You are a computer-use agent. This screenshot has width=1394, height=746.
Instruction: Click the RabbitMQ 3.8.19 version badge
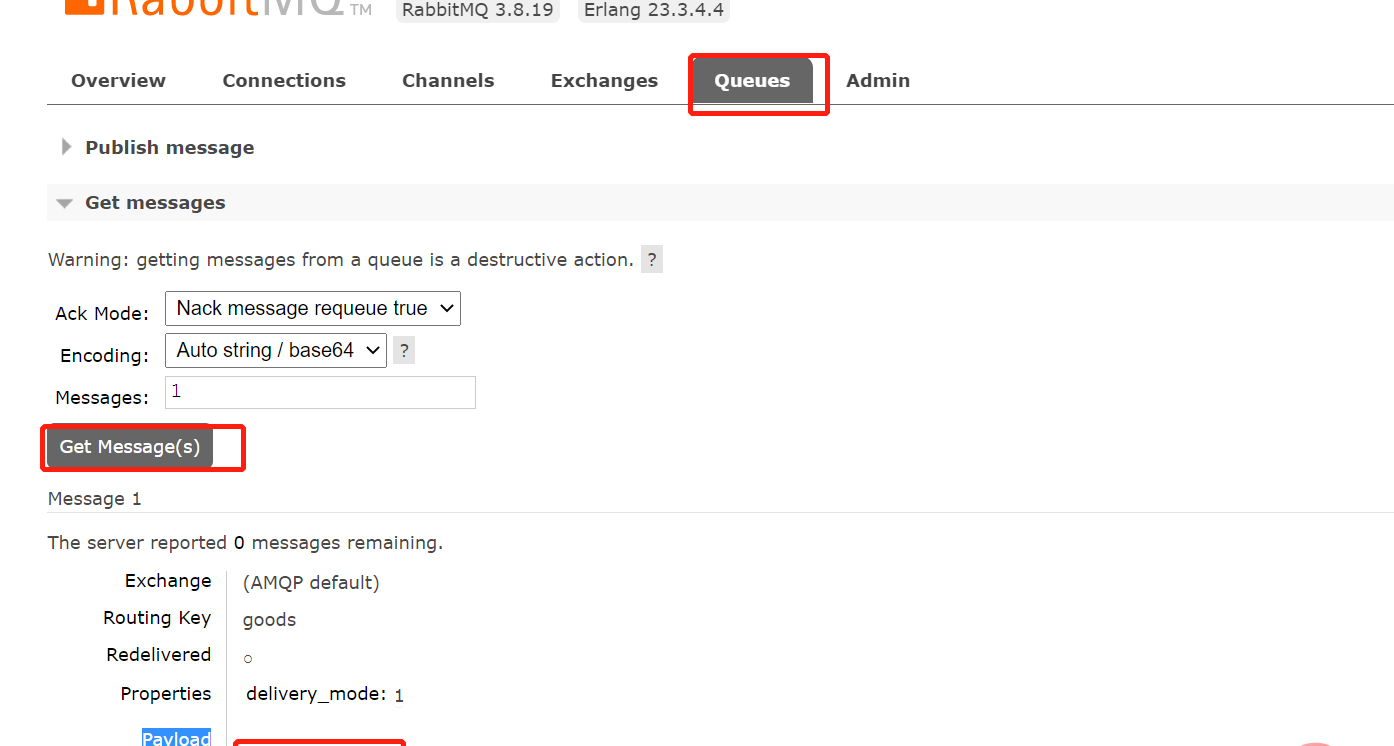[x=476, y=11]
